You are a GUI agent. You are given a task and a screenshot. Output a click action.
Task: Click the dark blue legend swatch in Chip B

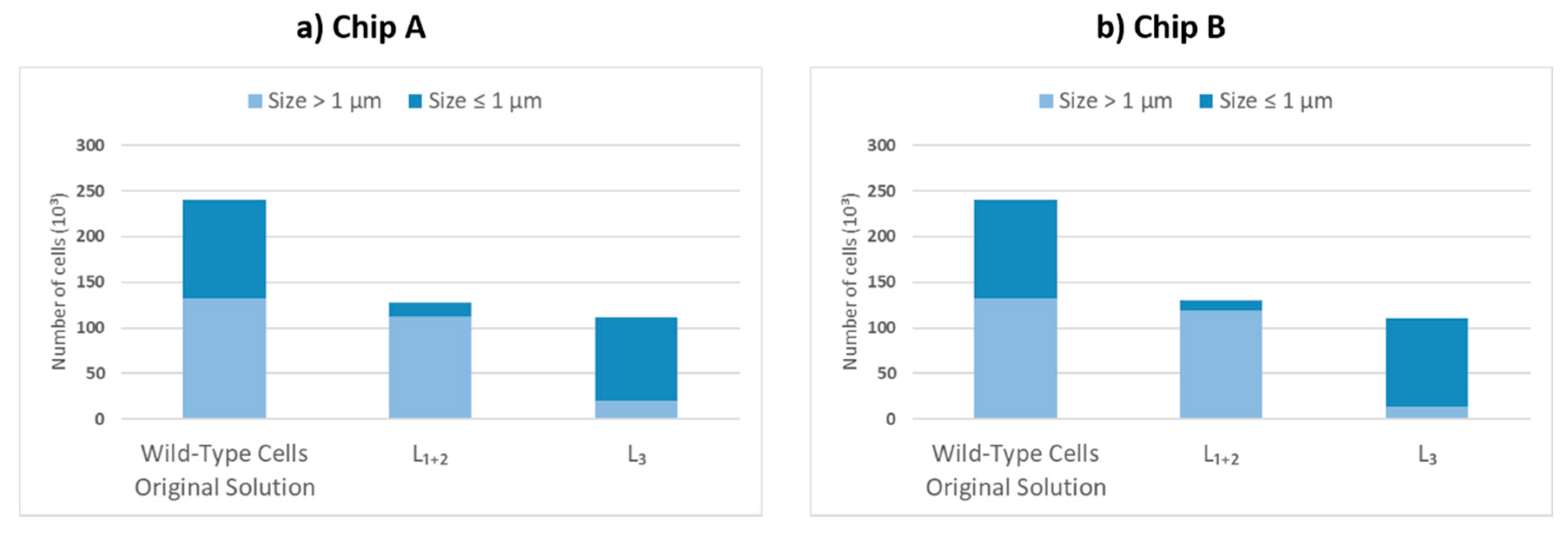tap(1206, 101)
